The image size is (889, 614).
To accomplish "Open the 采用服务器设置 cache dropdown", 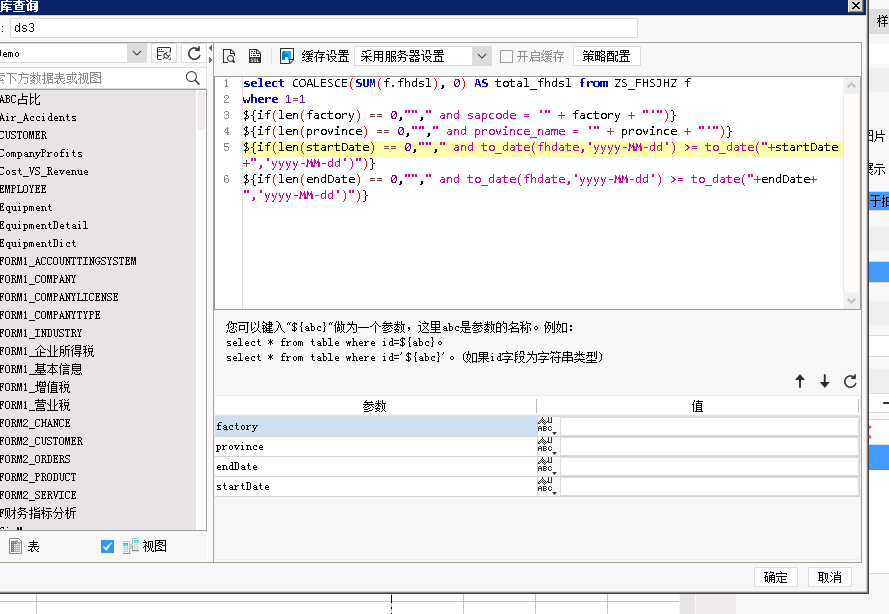I will pyautogui.click(x=481, y=56).
